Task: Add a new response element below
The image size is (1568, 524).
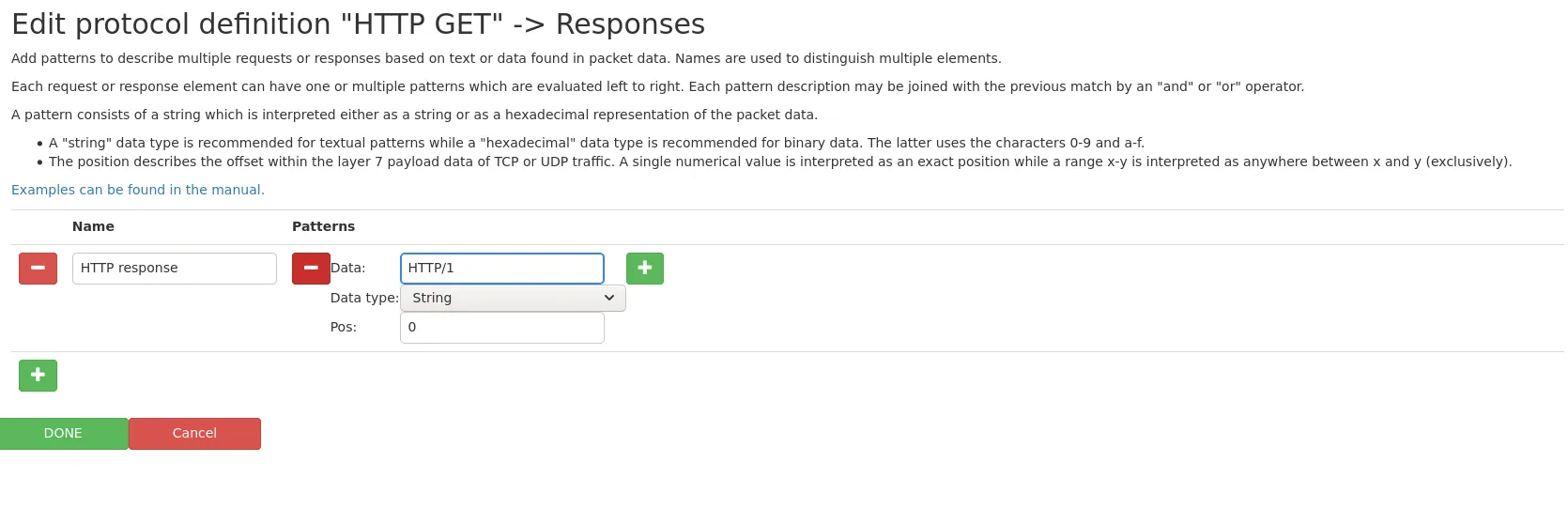Action: (38, 376)
